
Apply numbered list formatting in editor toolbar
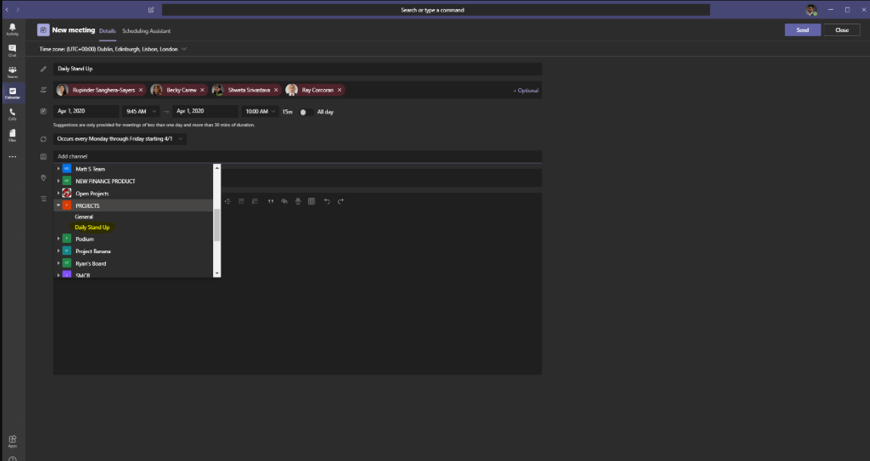coord(255,201)
